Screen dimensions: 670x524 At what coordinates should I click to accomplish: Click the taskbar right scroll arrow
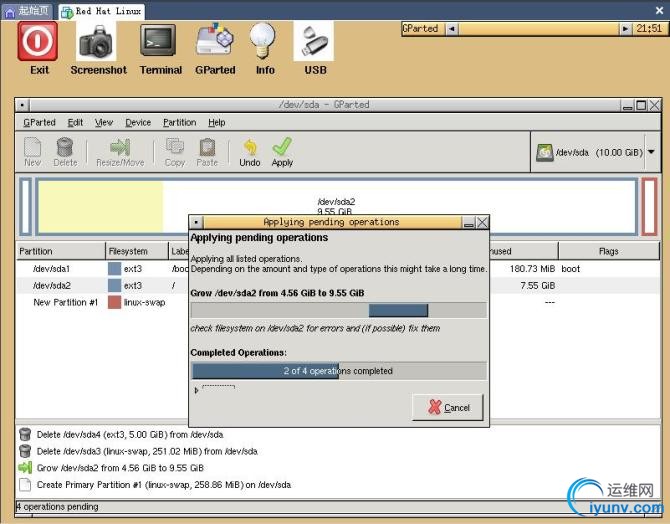pyautogui.click(x=625, y=29)
